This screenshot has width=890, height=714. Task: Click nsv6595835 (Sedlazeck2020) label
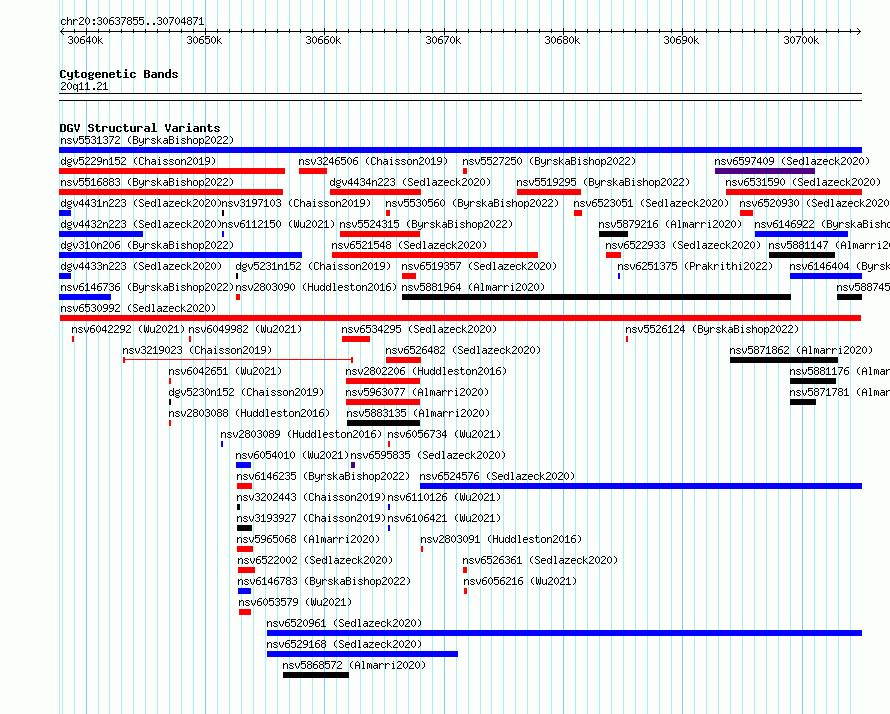click(x=428, y=455)
